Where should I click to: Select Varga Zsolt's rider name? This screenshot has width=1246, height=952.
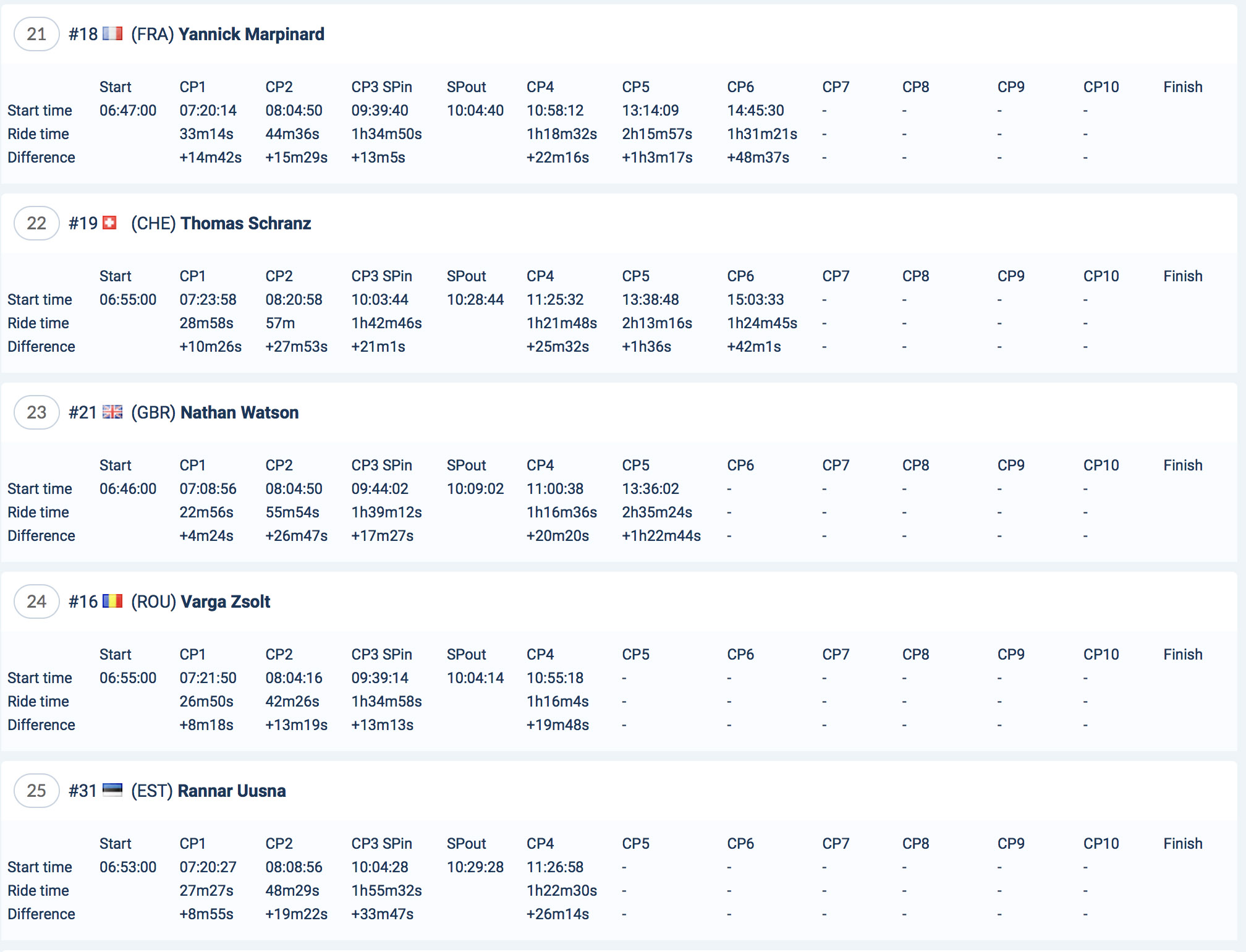click(225, 601)
